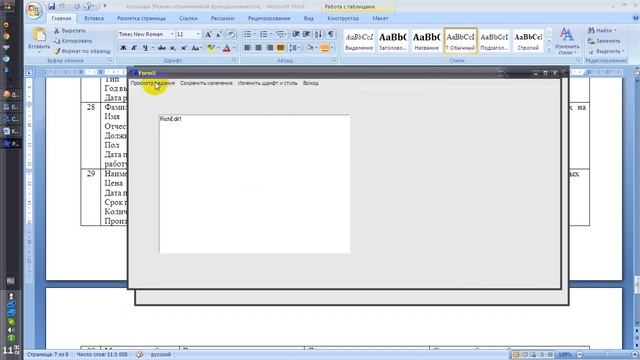This screenshot has width=640, height=360.
Task: Click the decrease indent icon
Action: (296, 34)
